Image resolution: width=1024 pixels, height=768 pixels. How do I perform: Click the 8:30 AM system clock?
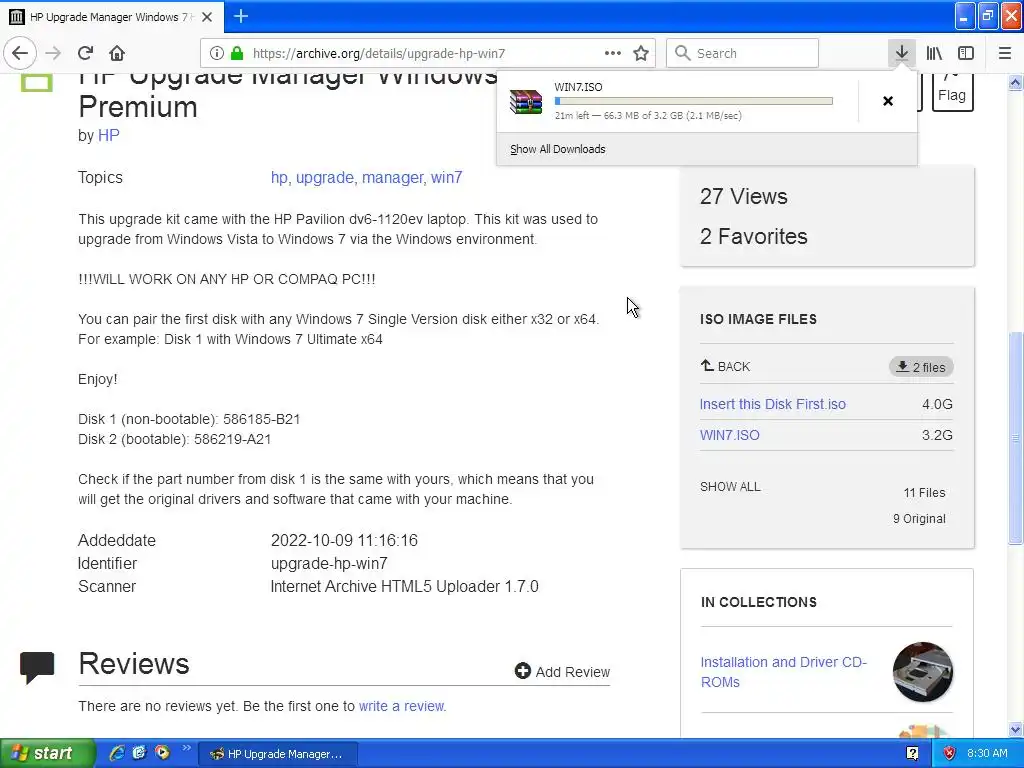[987, 754]
